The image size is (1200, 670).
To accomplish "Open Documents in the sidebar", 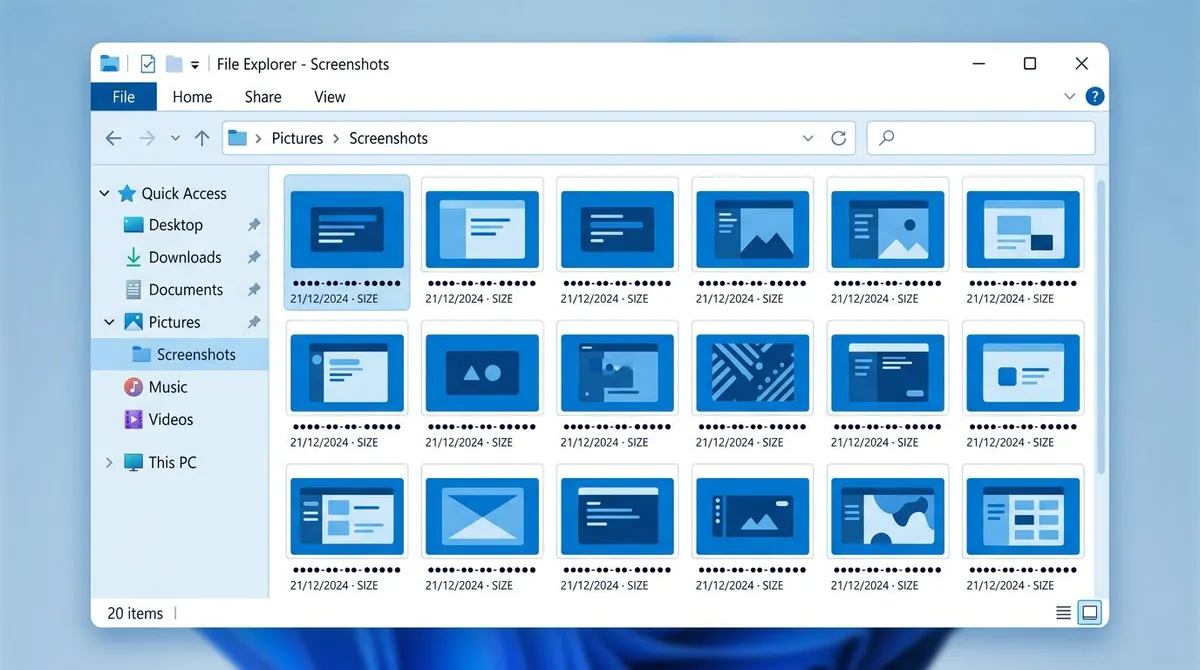I will pyautogui.click(x=185, y=290).
